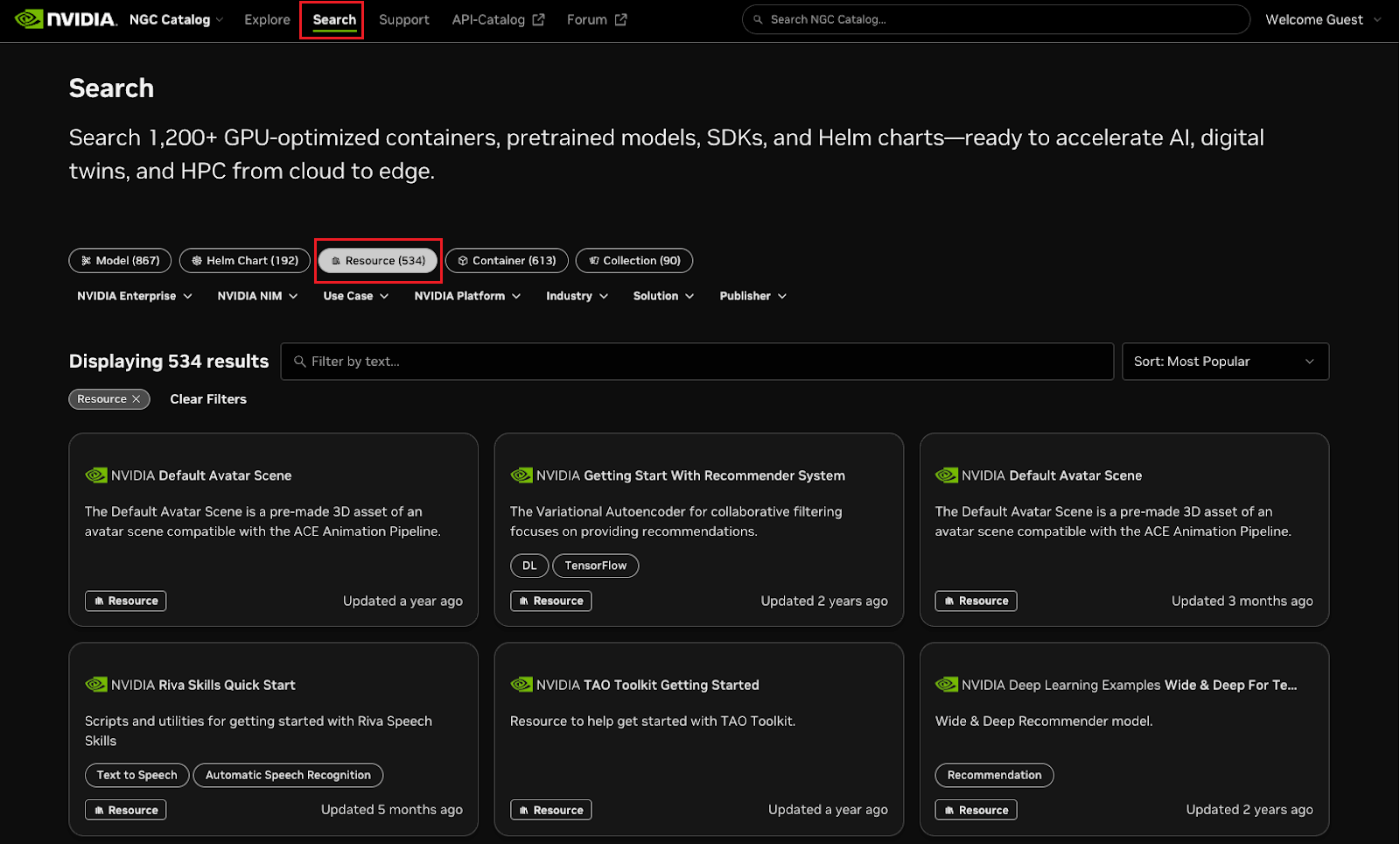Click the Resource badge on Wide & Deep card

[x=976, y=810]
